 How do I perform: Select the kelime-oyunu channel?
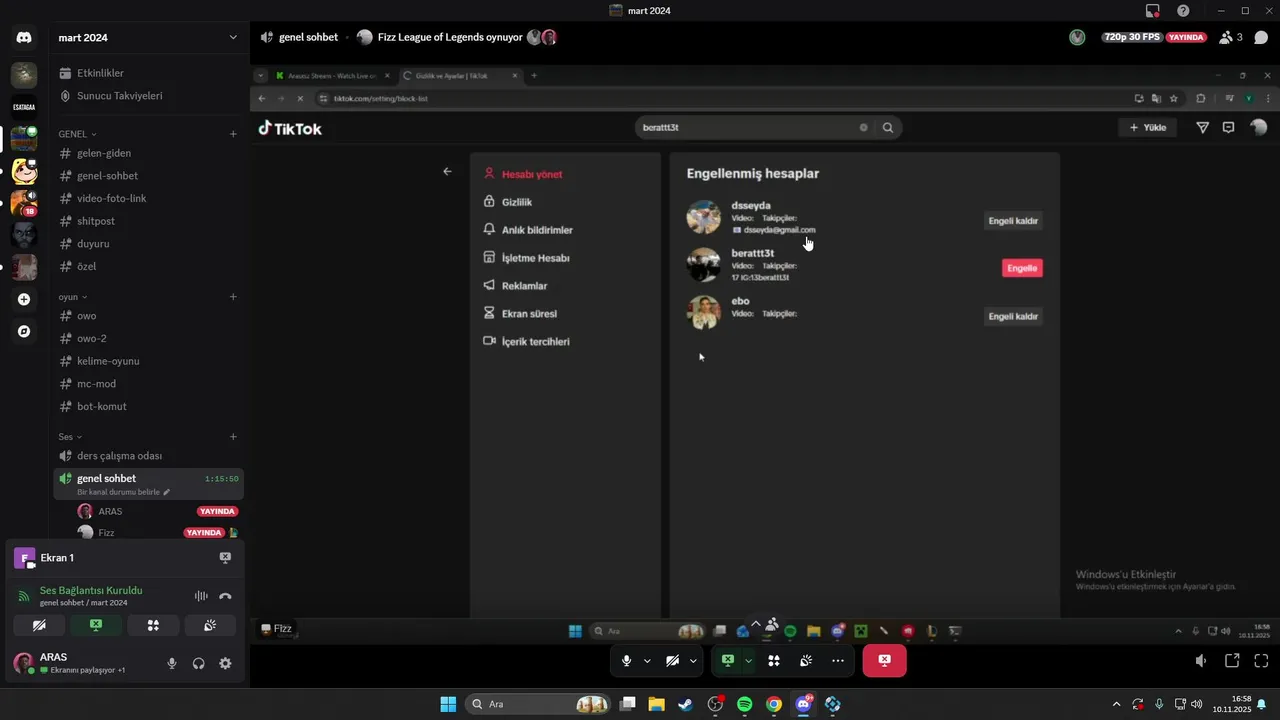pyautogui.click(x=148, y=361)
